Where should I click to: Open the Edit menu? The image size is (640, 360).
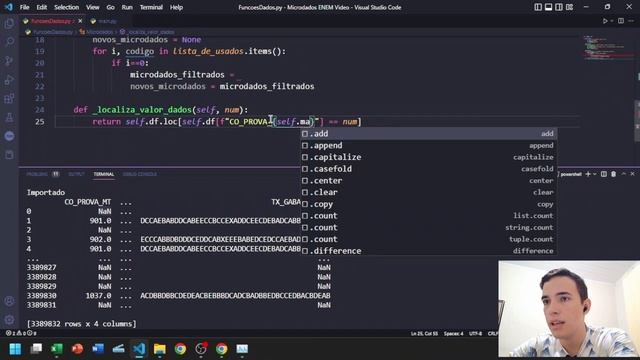coord(42,7)
